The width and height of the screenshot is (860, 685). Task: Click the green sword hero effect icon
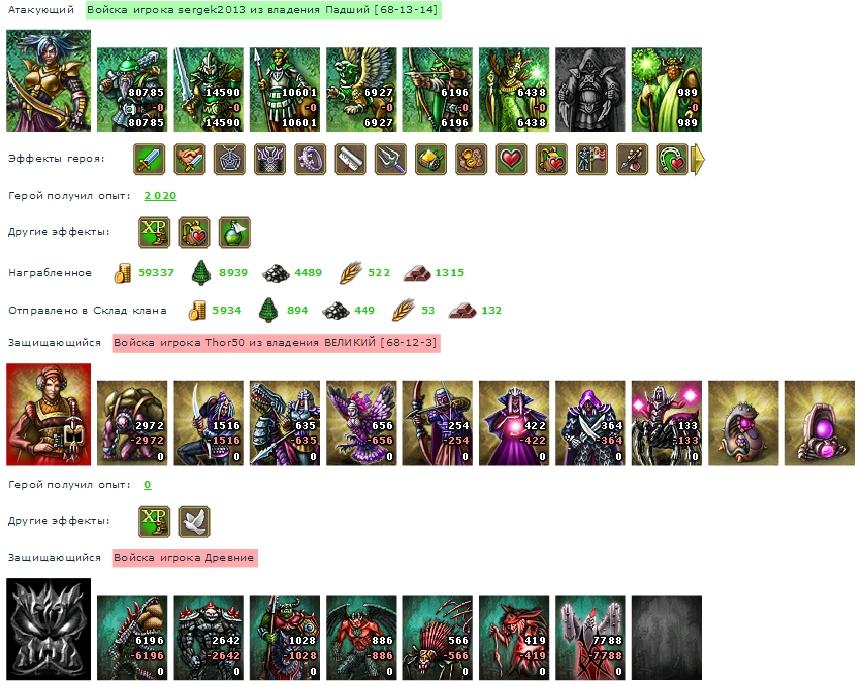pos(149,159)
